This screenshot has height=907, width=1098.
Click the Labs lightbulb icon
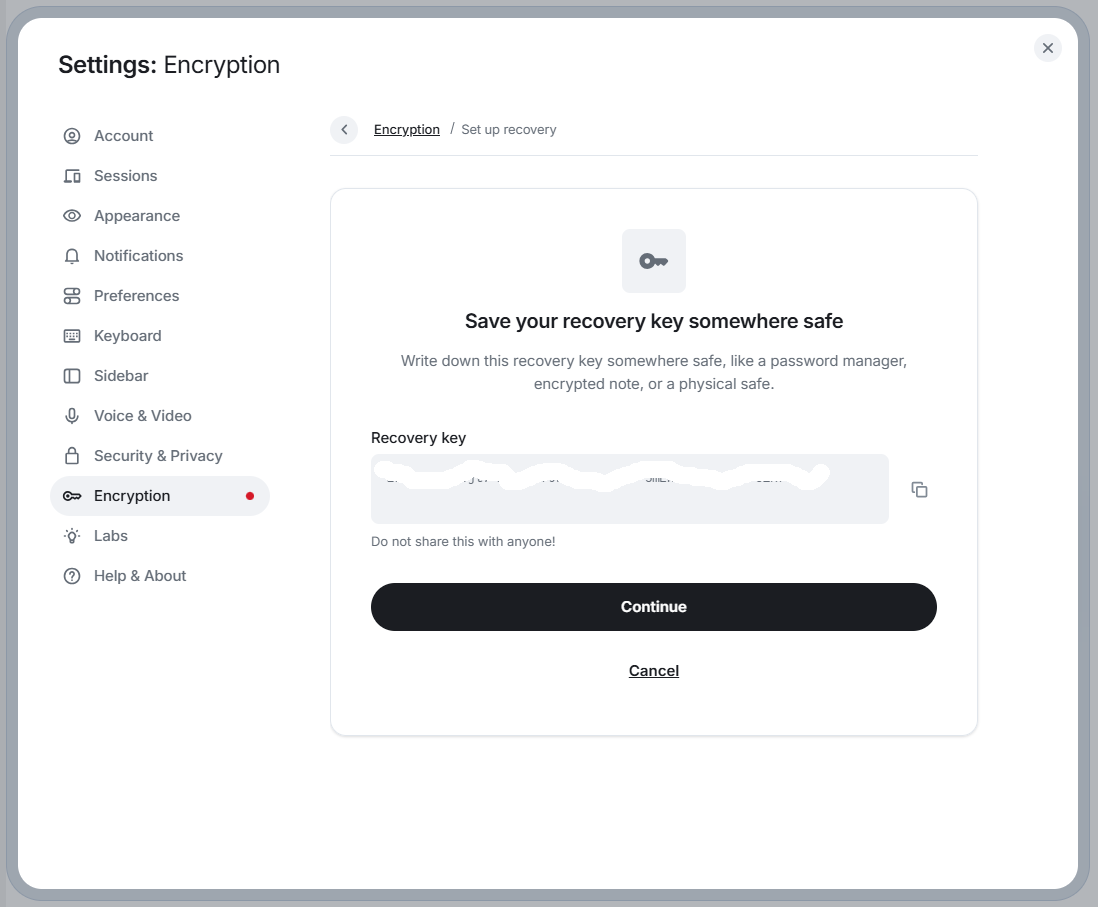click(x=72, y=536)
